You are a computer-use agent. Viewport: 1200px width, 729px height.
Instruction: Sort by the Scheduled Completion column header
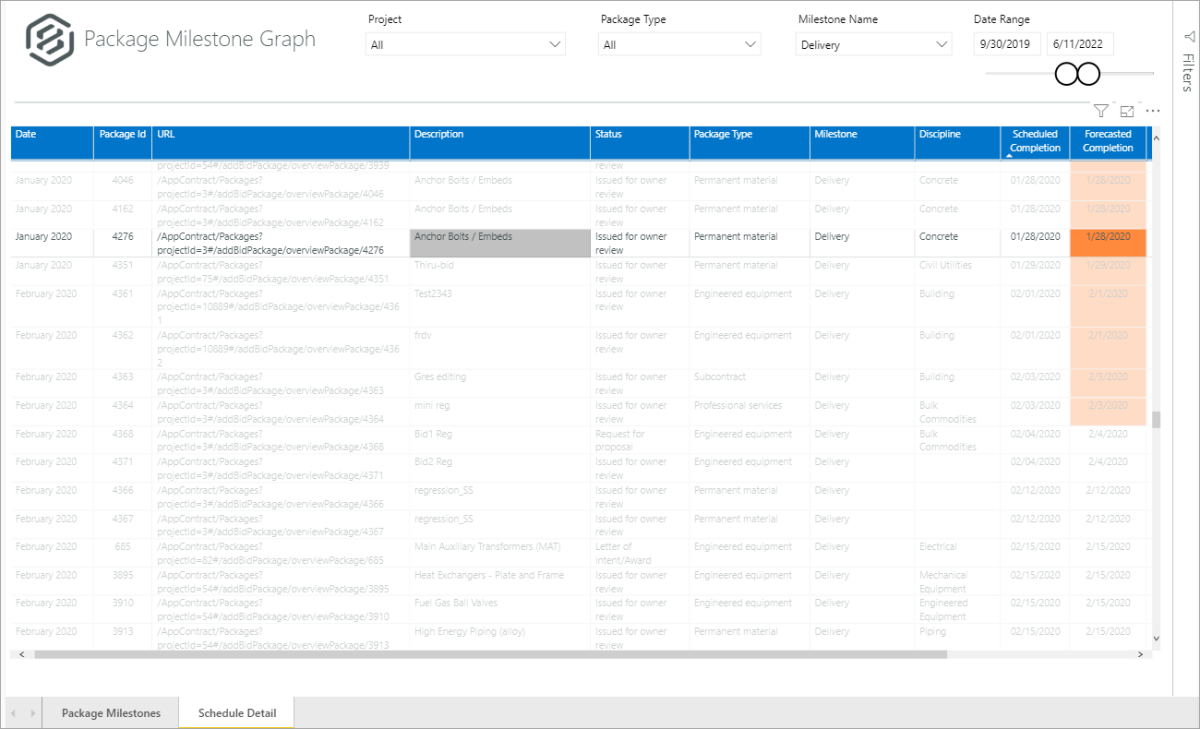click(1034, 141)
